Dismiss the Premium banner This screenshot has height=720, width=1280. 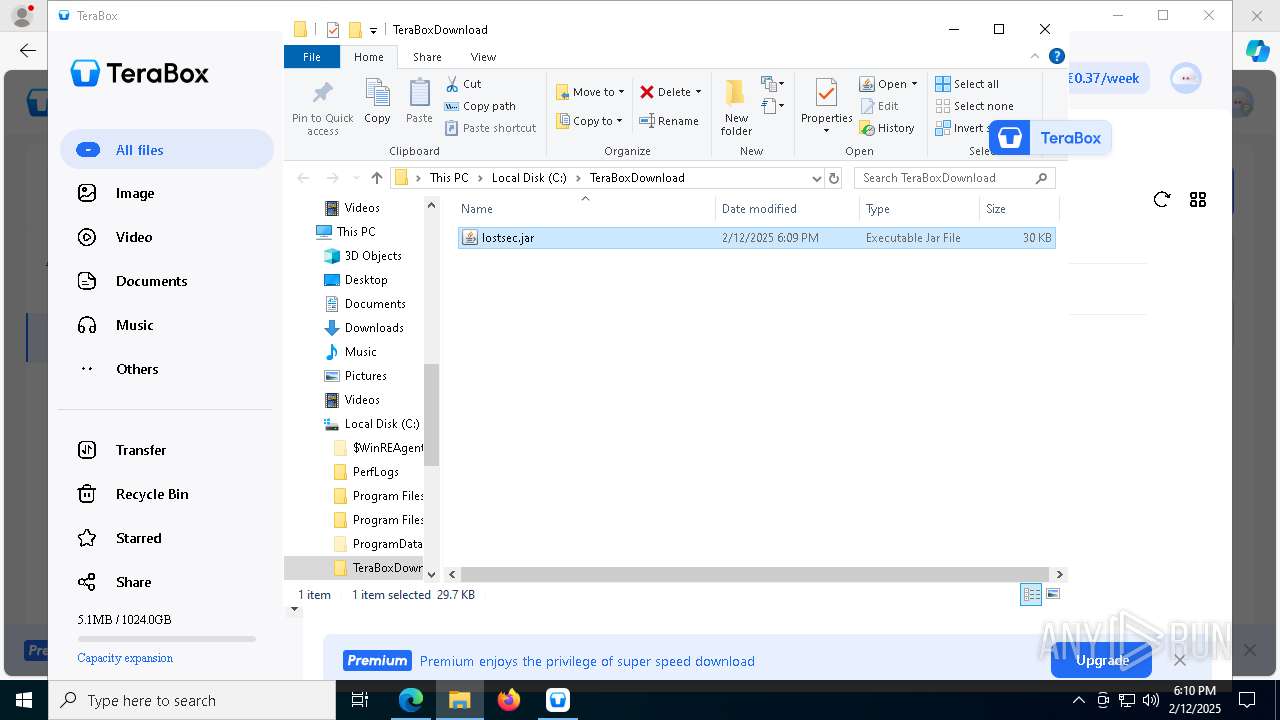coord(1180,660)
